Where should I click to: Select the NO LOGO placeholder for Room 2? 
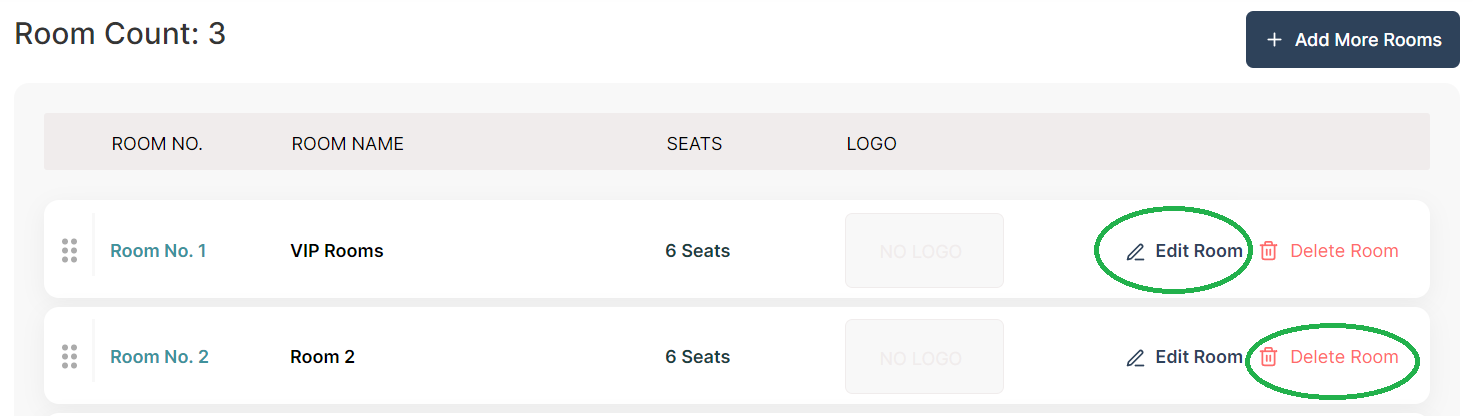tap(924, 357)
